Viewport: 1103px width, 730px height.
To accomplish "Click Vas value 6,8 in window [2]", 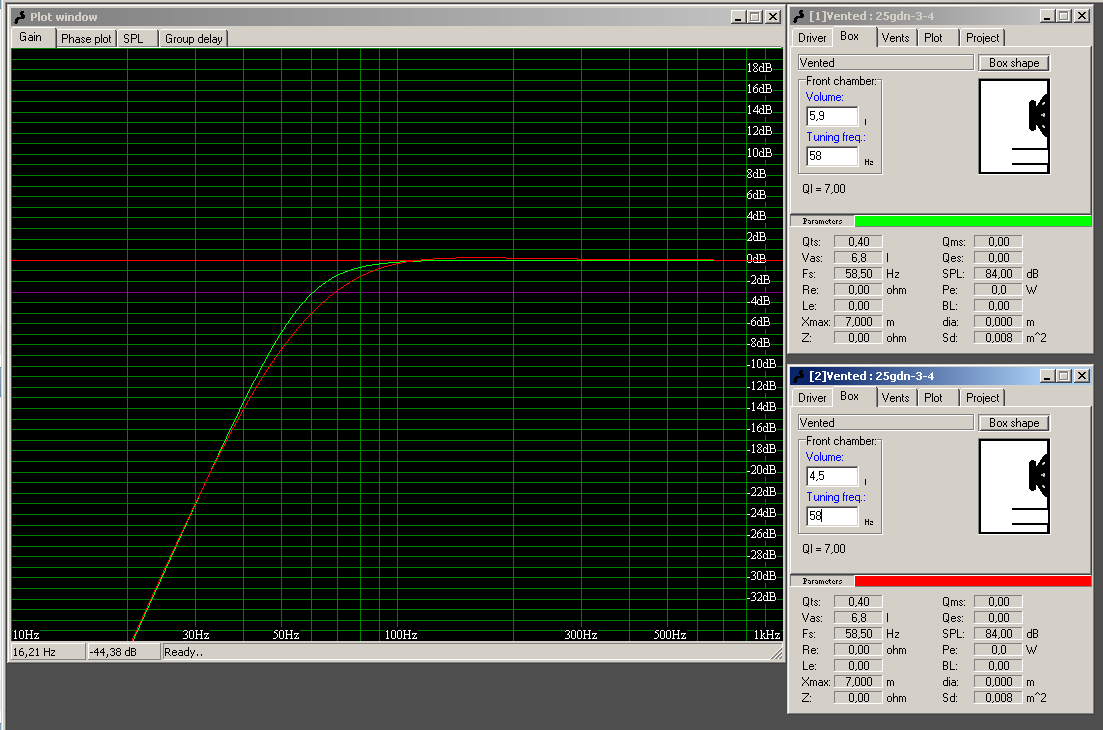I will pos(858,618).
